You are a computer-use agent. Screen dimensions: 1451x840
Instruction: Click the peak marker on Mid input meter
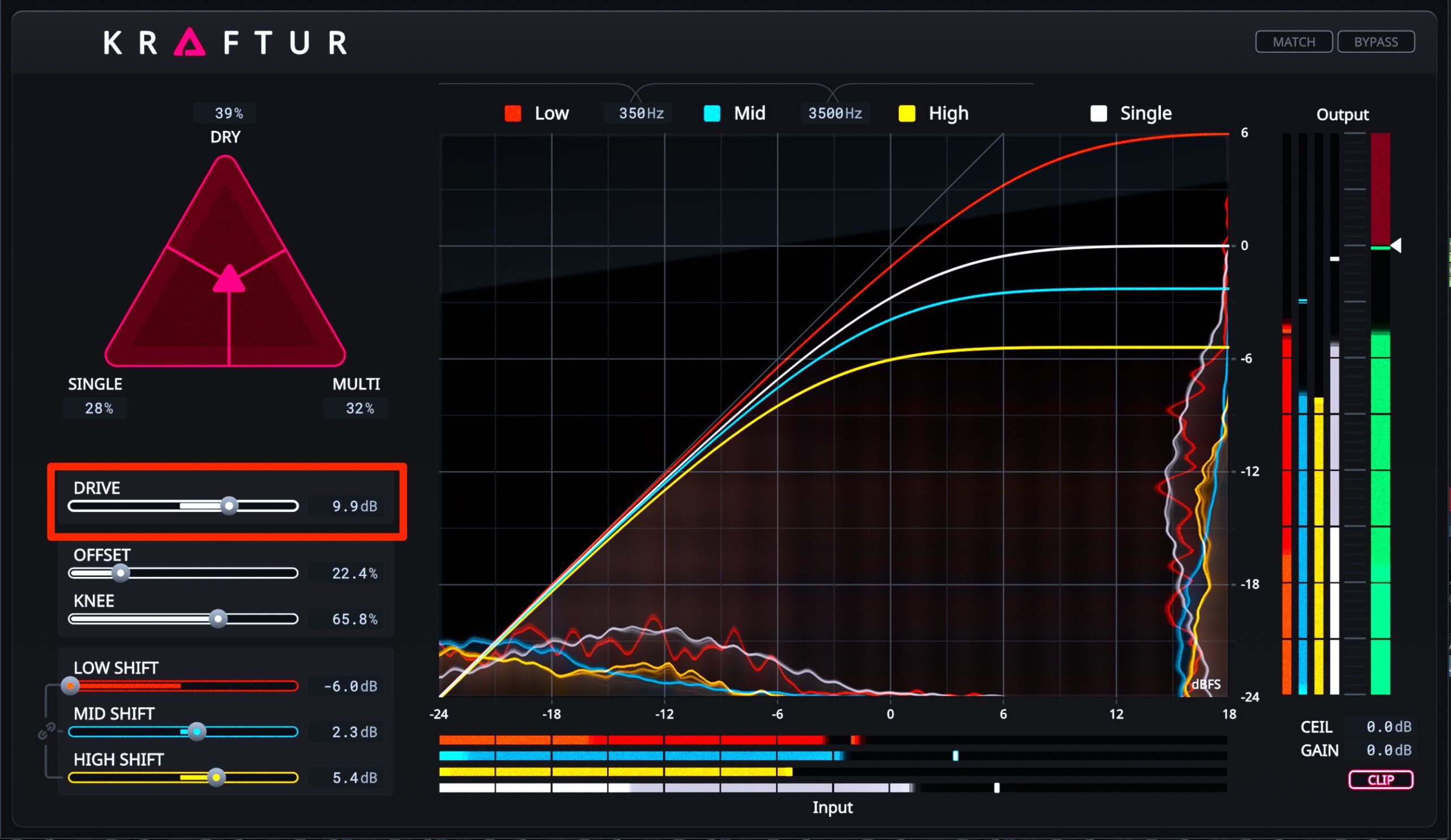[x=955, y=756]
